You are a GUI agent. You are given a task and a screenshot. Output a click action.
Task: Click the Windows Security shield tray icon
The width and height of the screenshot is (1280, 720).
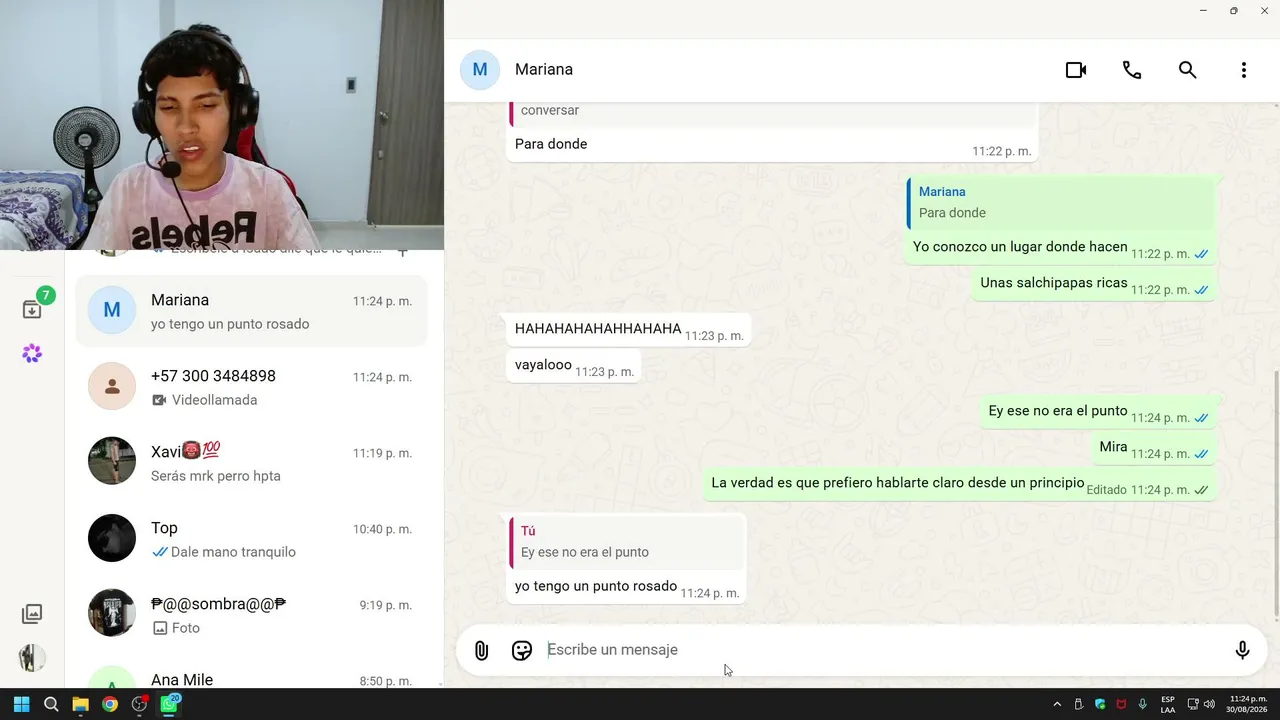[1100, 704]
